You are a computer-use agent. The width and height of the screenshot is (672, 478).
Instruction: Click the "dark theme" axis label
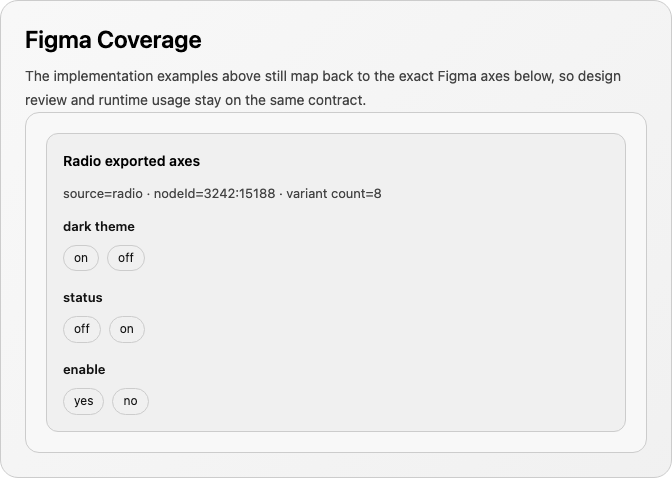(x=99, y=226)
